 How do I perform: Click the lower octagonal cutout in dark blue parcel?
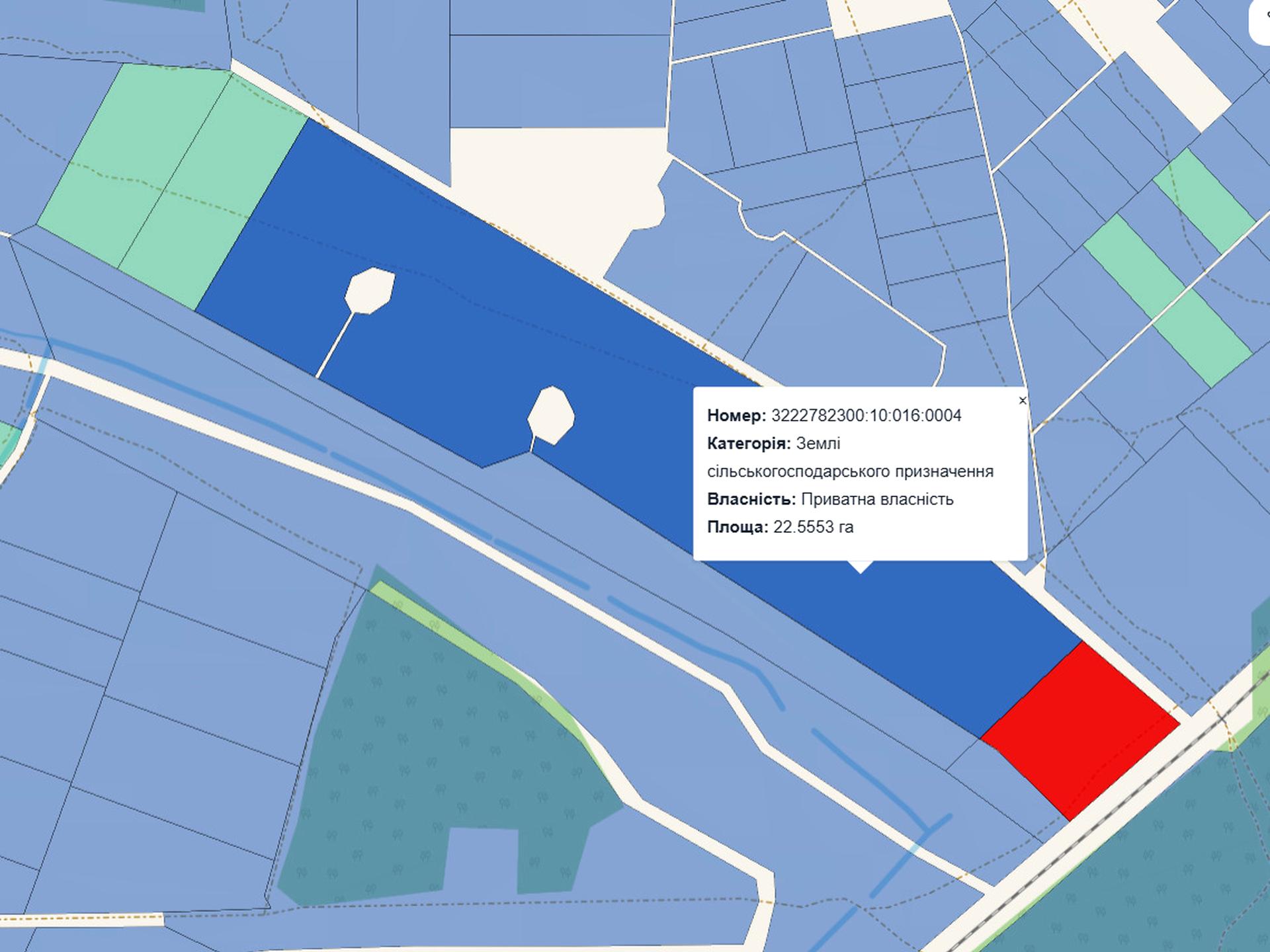tap(551, 415)
